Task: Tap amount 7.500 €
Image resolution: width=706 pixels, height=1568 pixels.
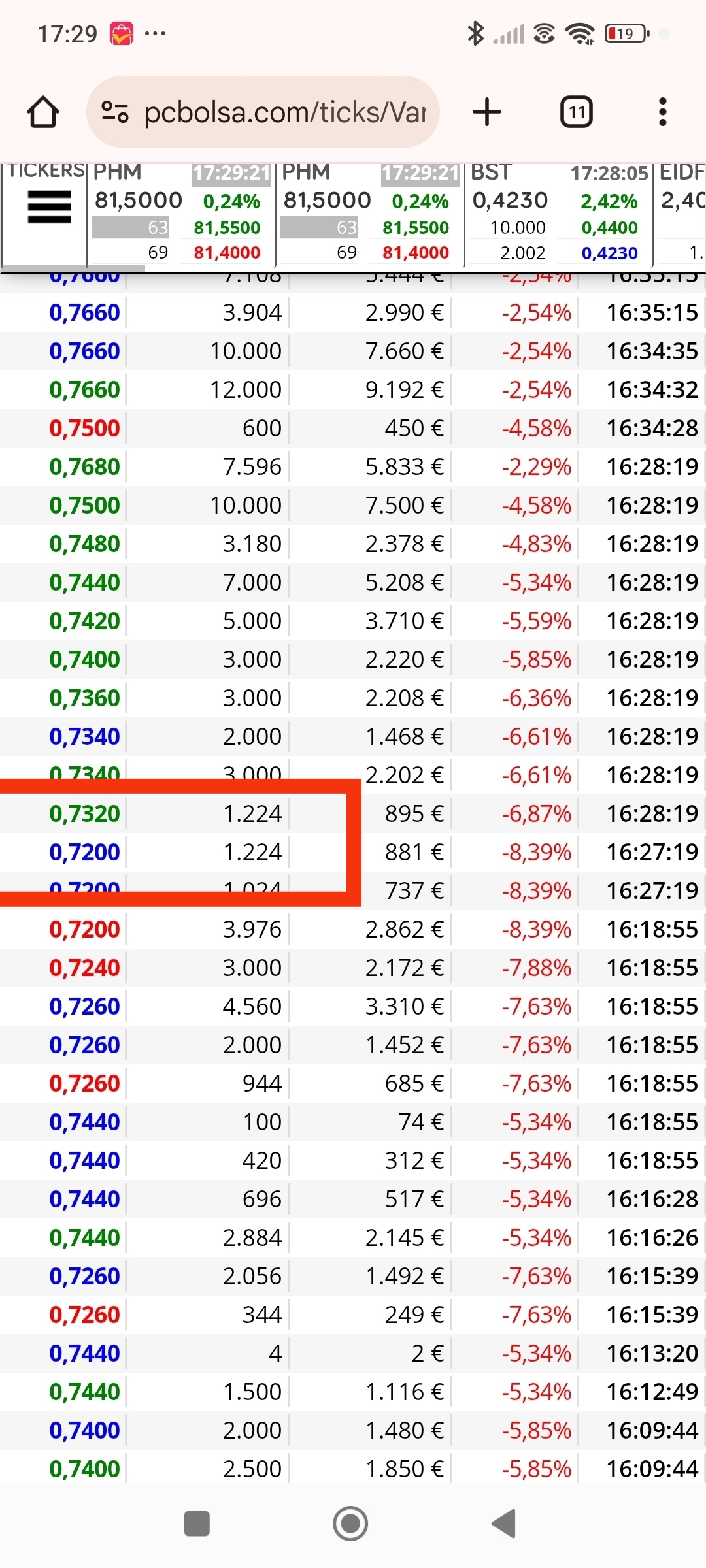Action: [x=405, y=506]
